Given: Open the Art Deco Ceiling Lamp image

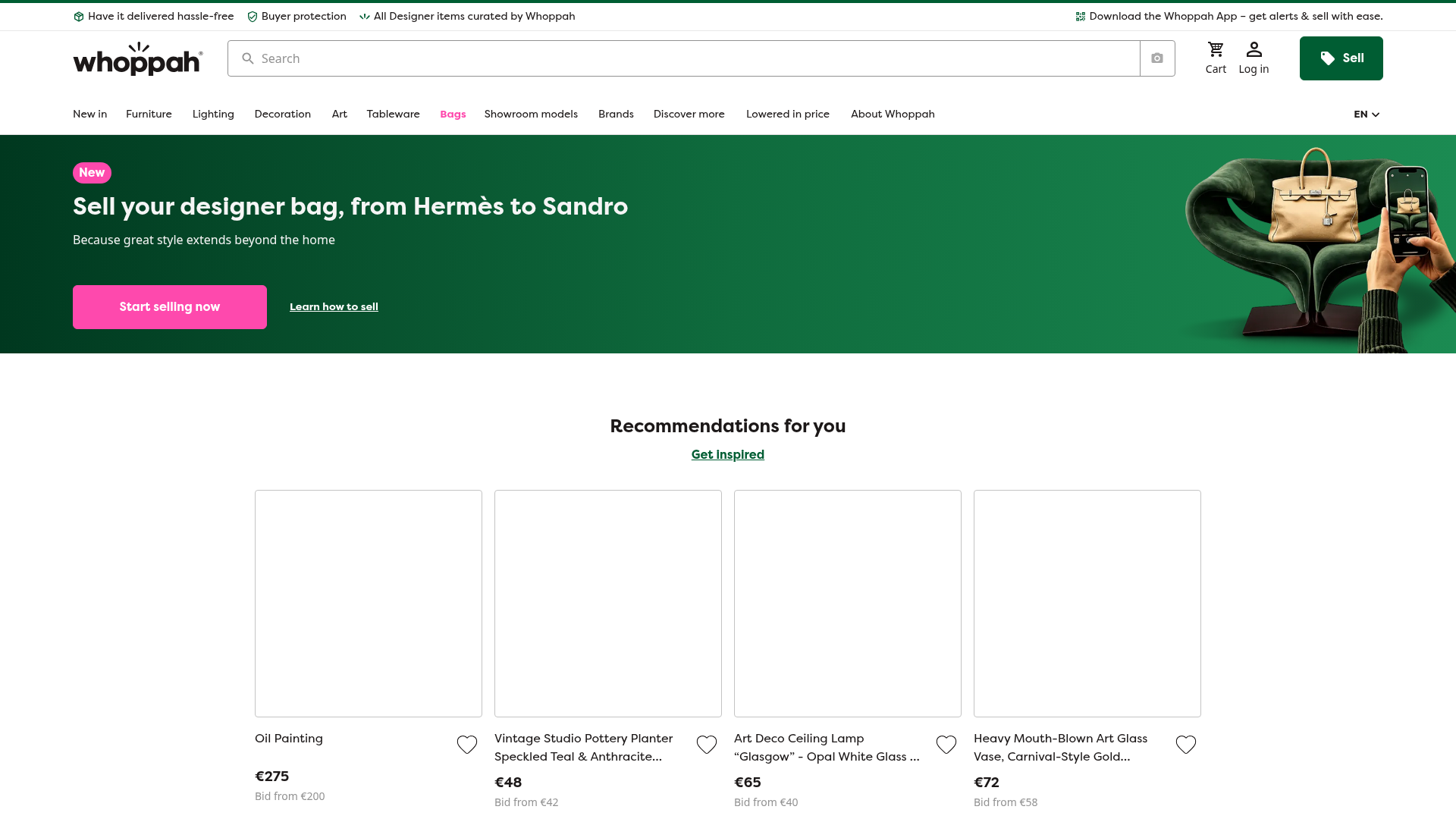Looking at the screenshot, I should coord(848,604).
